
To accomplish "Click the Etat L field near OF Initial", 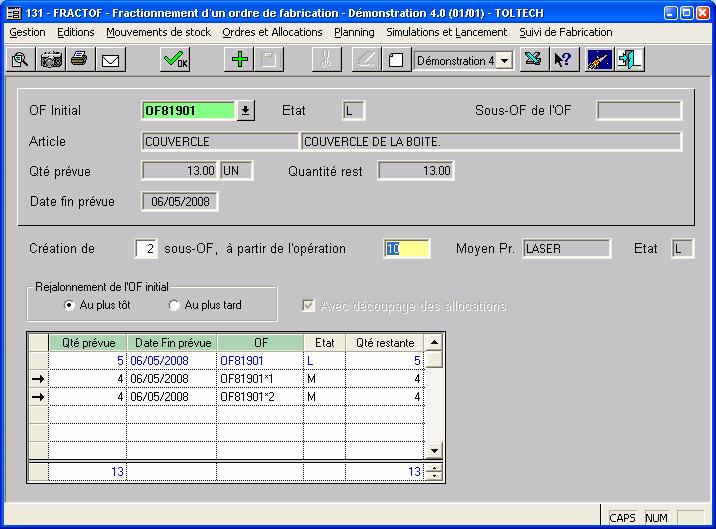I will (354, 111).
